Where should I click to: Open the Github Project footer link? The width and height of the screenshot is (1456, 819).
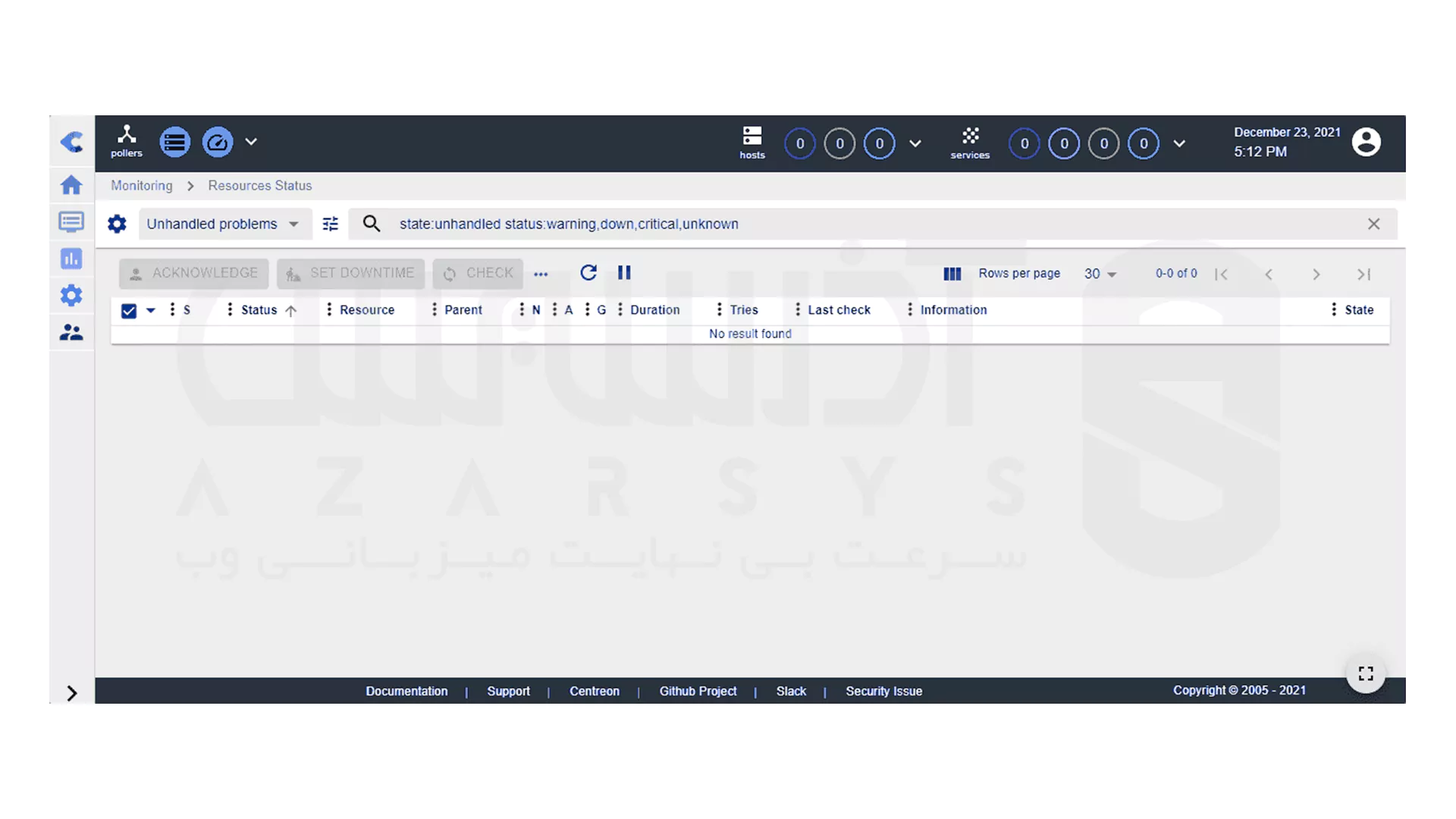pos(698,692)
